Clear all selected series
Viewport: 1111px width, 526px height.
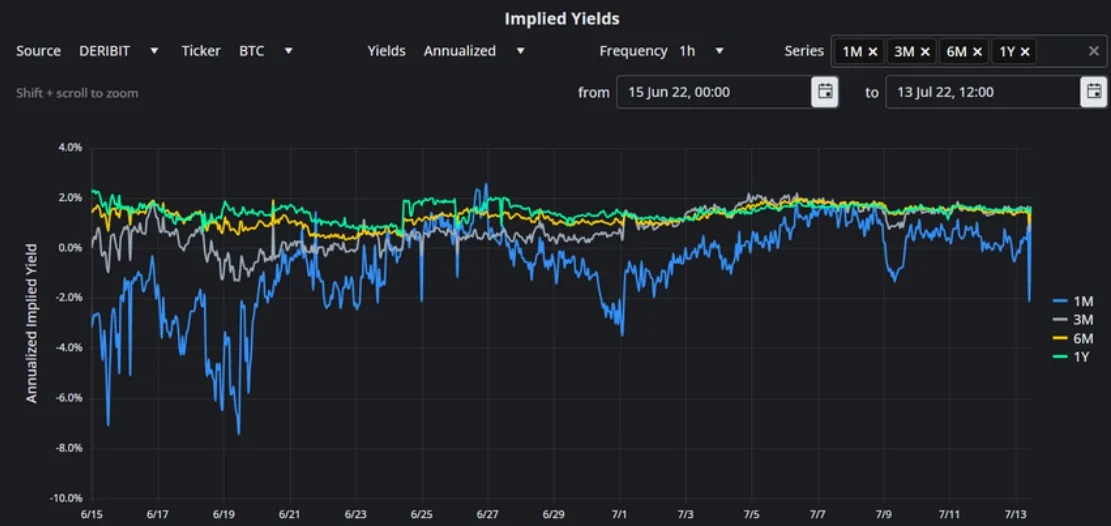click(x=1094, y=51)
